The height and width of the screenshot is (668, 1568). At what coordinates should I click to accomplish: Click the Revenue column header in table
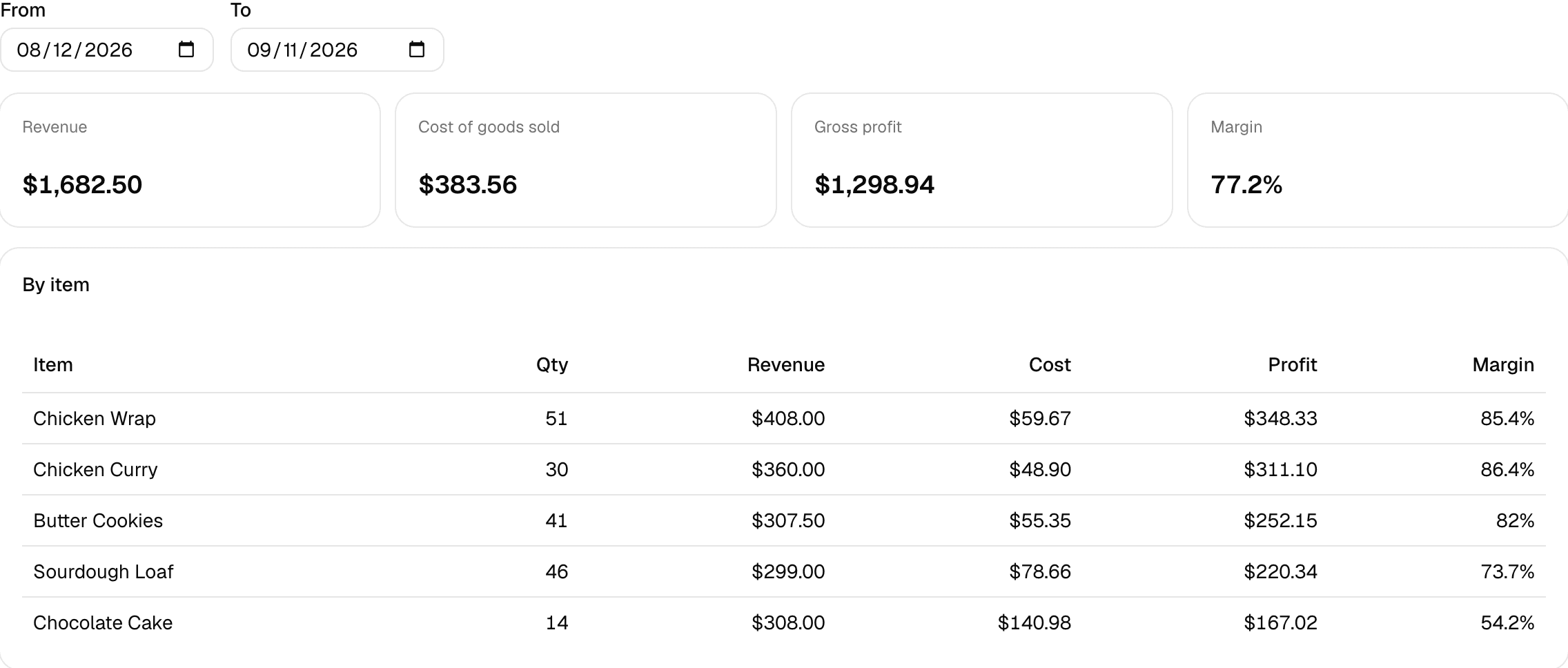(x=786, y=365)
